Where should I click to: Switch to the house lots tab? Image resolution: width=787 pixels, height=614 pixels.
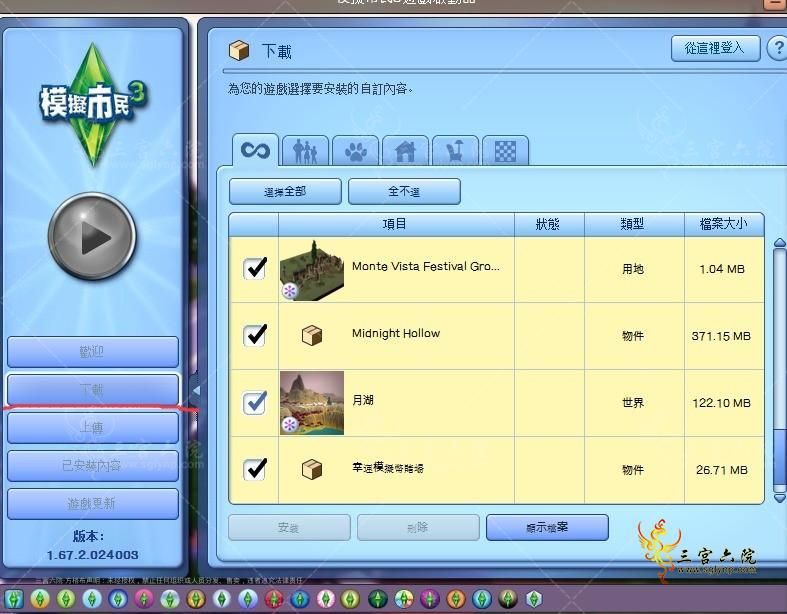pyautogui.click(x=405, y=151)
